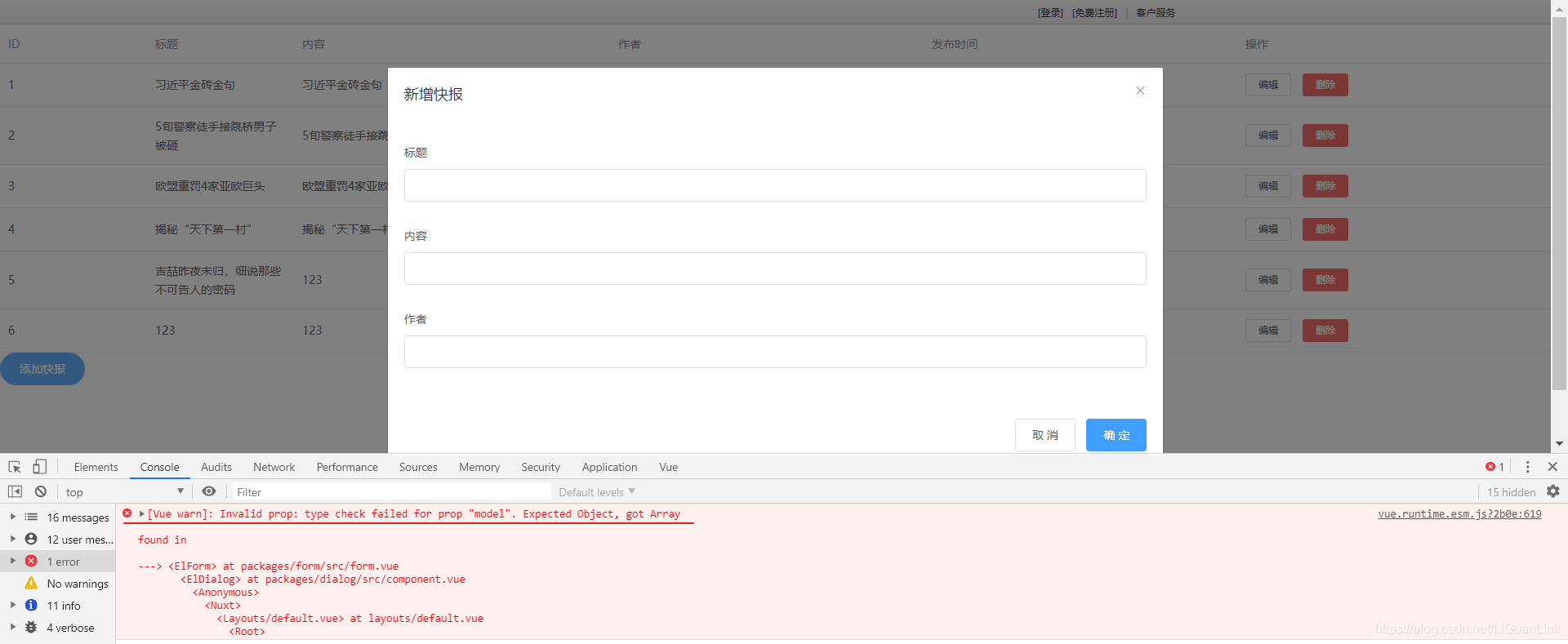The height and width of the screenshot is (644, 1568).
Task: Click 删除 button in row 1
Action: click(x=1325, y=85)
